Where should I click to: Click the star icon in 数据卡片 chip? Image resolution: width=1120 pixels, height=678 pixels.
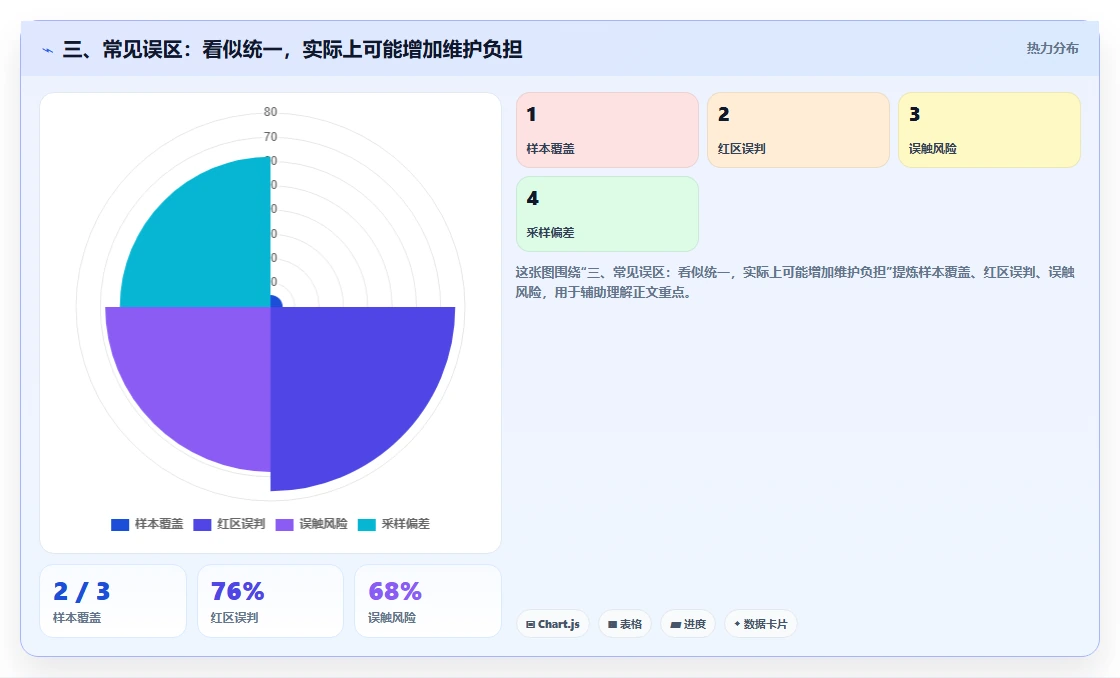(x=737, y=624)
